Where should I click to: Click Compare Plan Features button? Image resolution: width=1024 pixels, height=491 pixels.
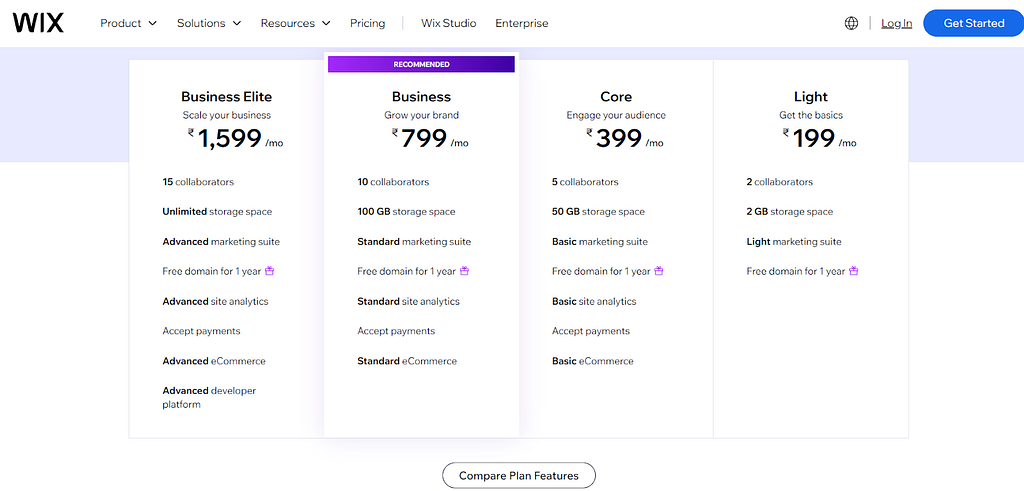[519, 475]
